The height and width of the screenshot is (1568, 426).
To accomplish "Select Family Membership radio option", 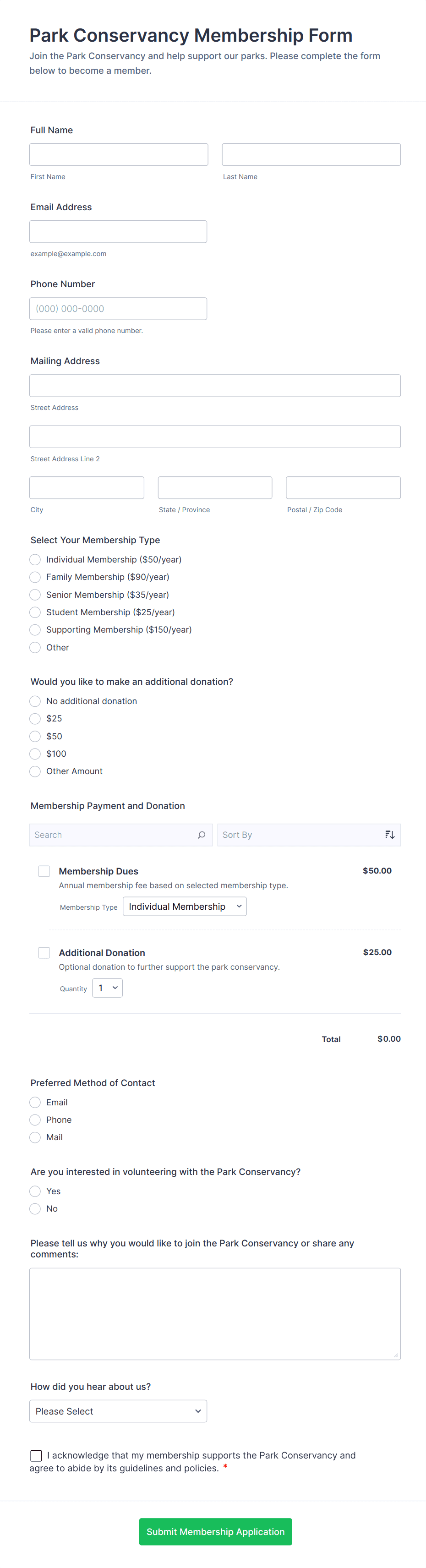I will (x=35, y=576).
